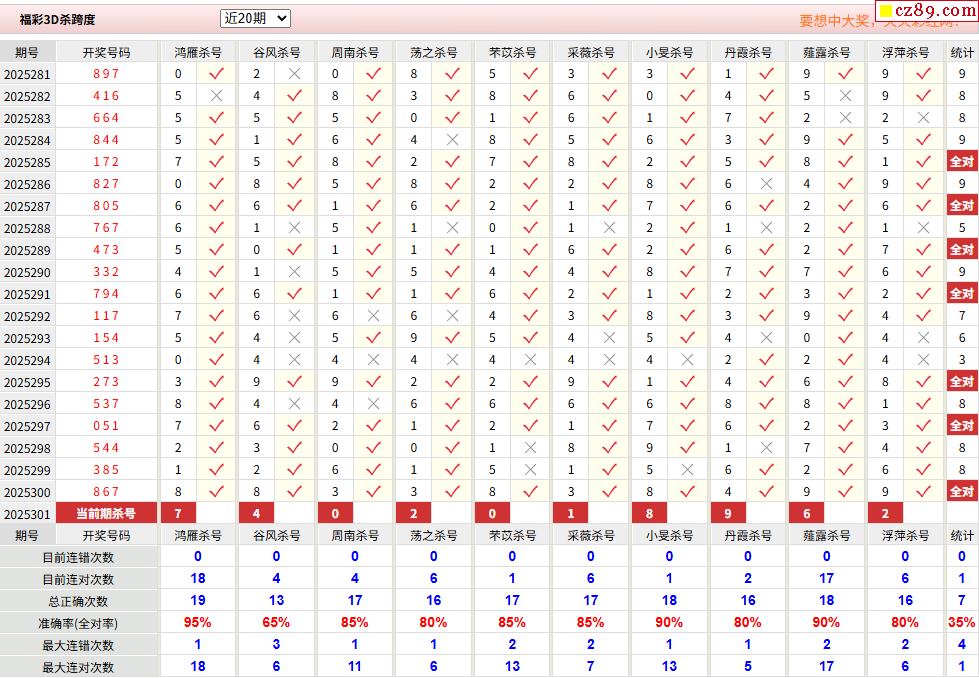
Task: Click red kill number 6 under 薤露杀号, row 2025301
Action: pos(807,513)
